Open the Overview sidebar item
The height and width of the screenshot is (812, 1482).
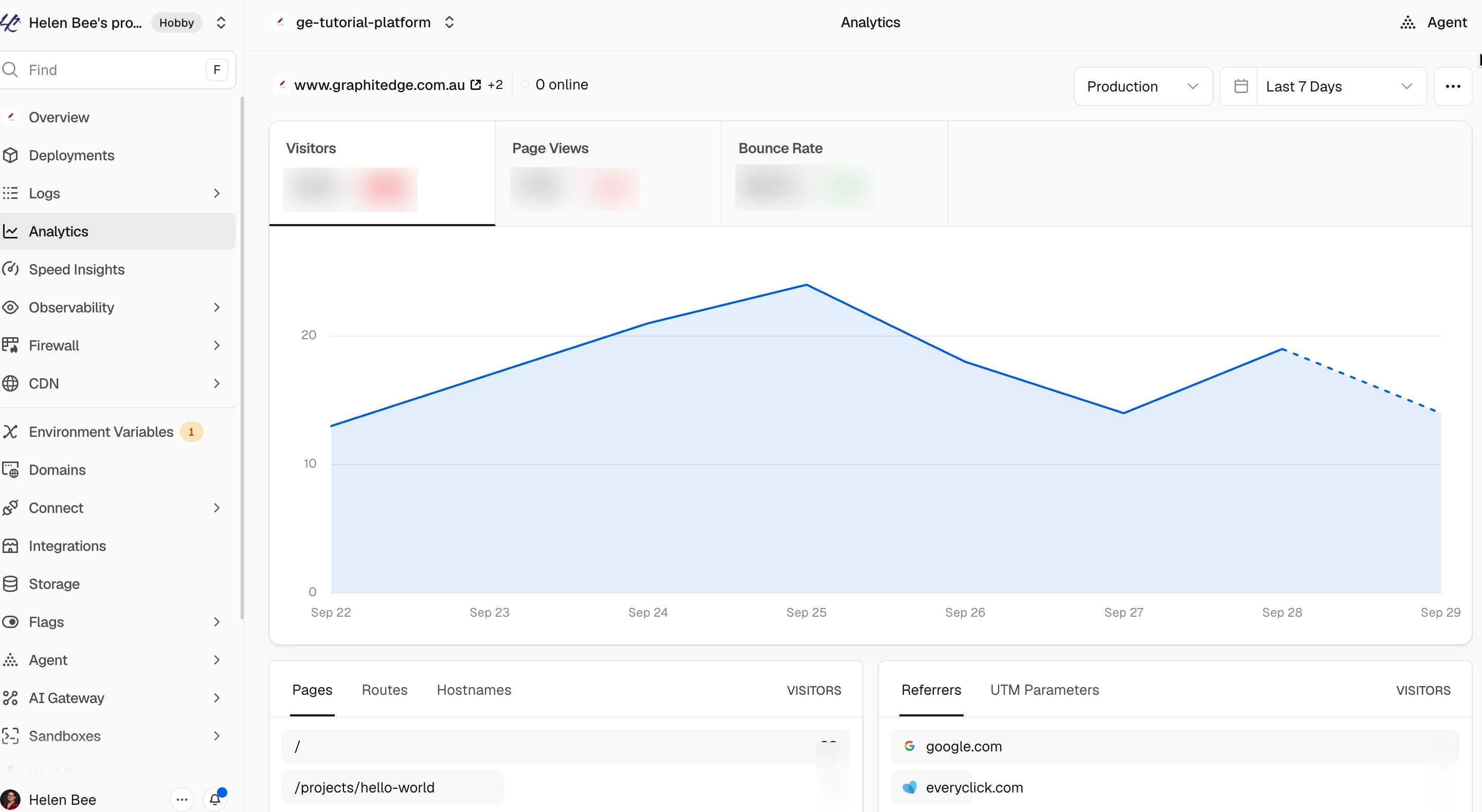(x=117, y=117)
